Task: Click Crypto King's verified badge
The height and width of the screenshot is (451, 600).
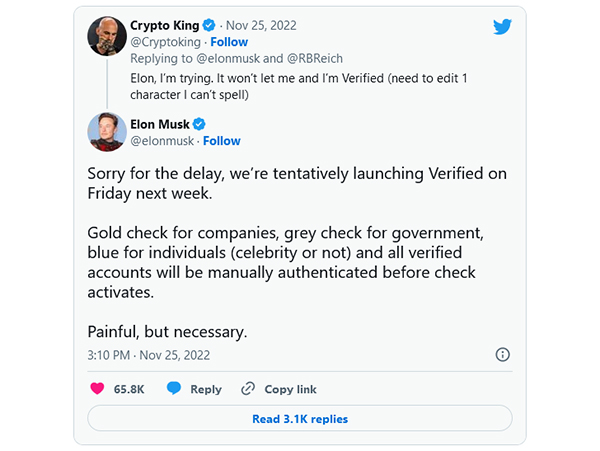Action: (x=209, y=25)
